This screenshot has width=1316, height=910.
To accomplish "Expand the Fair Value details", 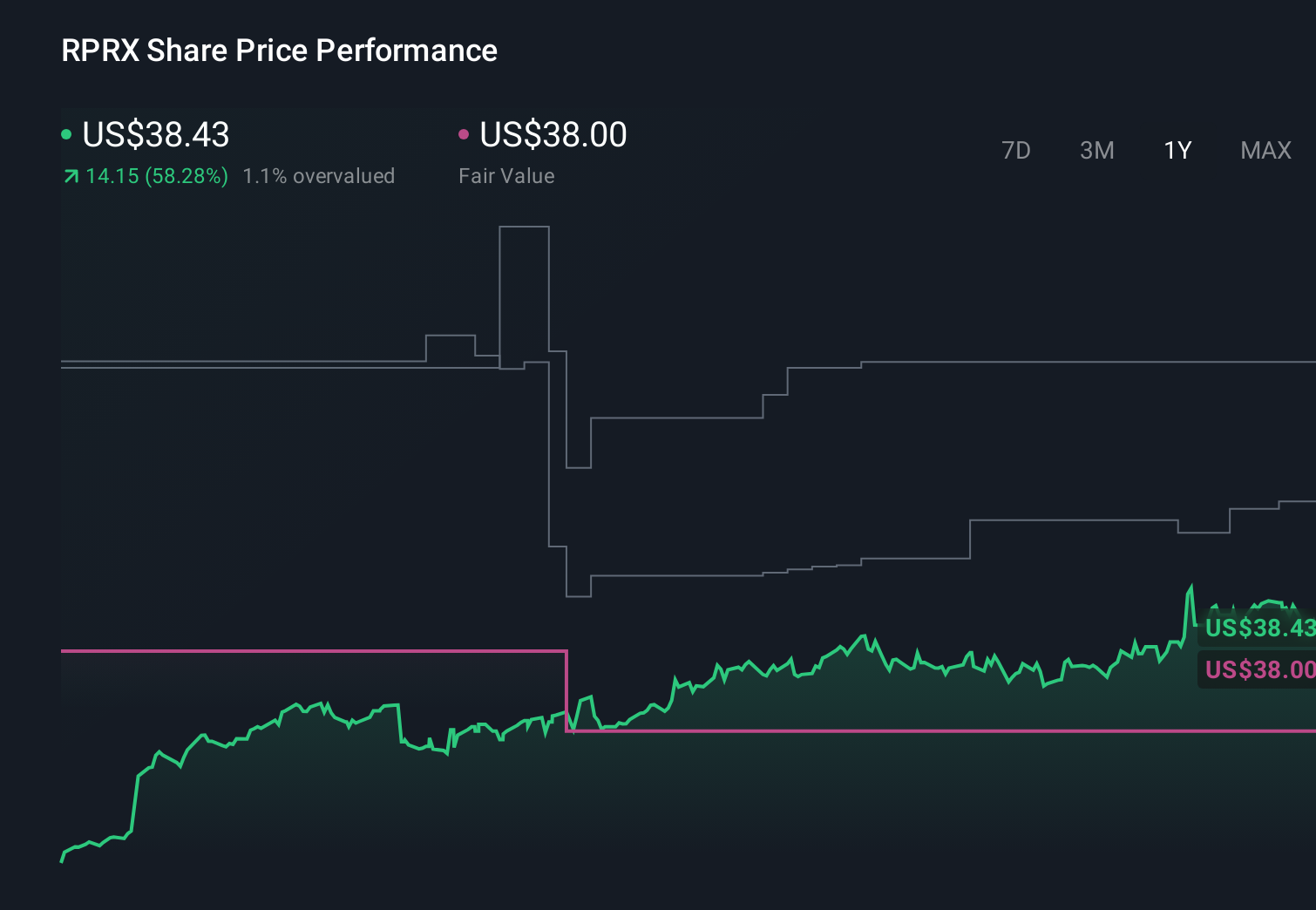I will (506, 176).
